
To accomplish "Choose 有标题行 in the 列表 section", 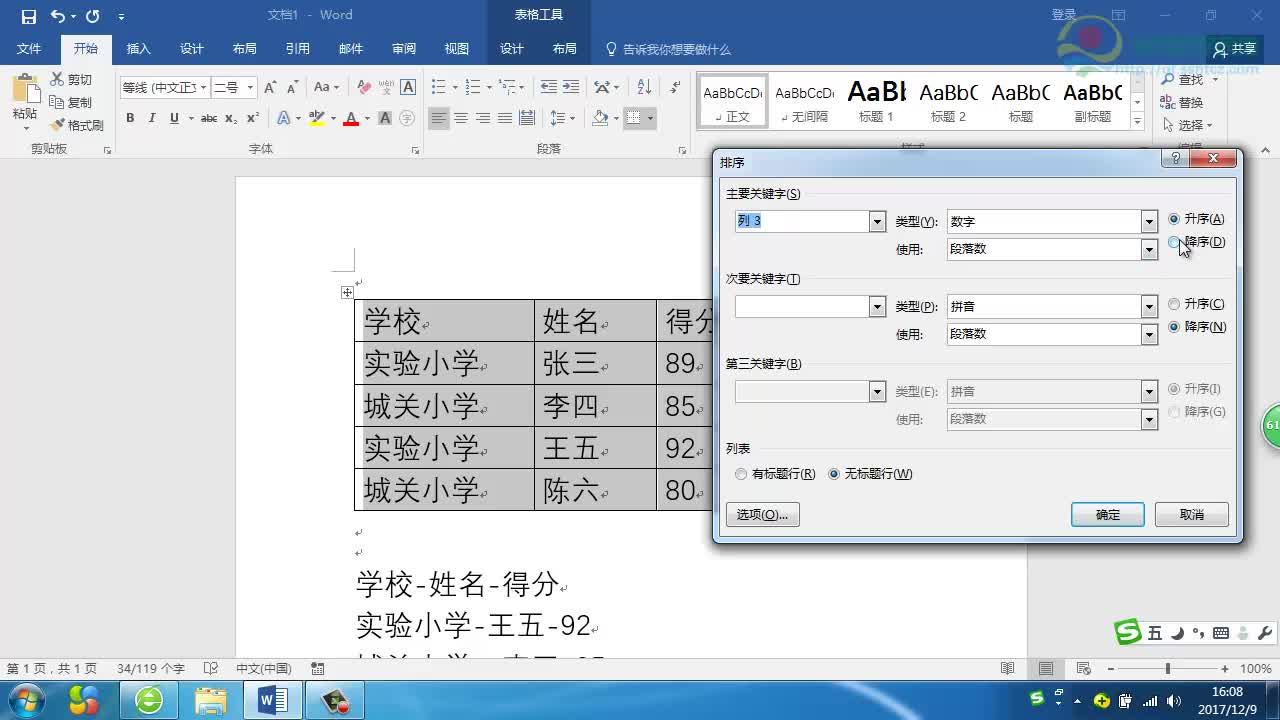I will (x=741, y=474).
